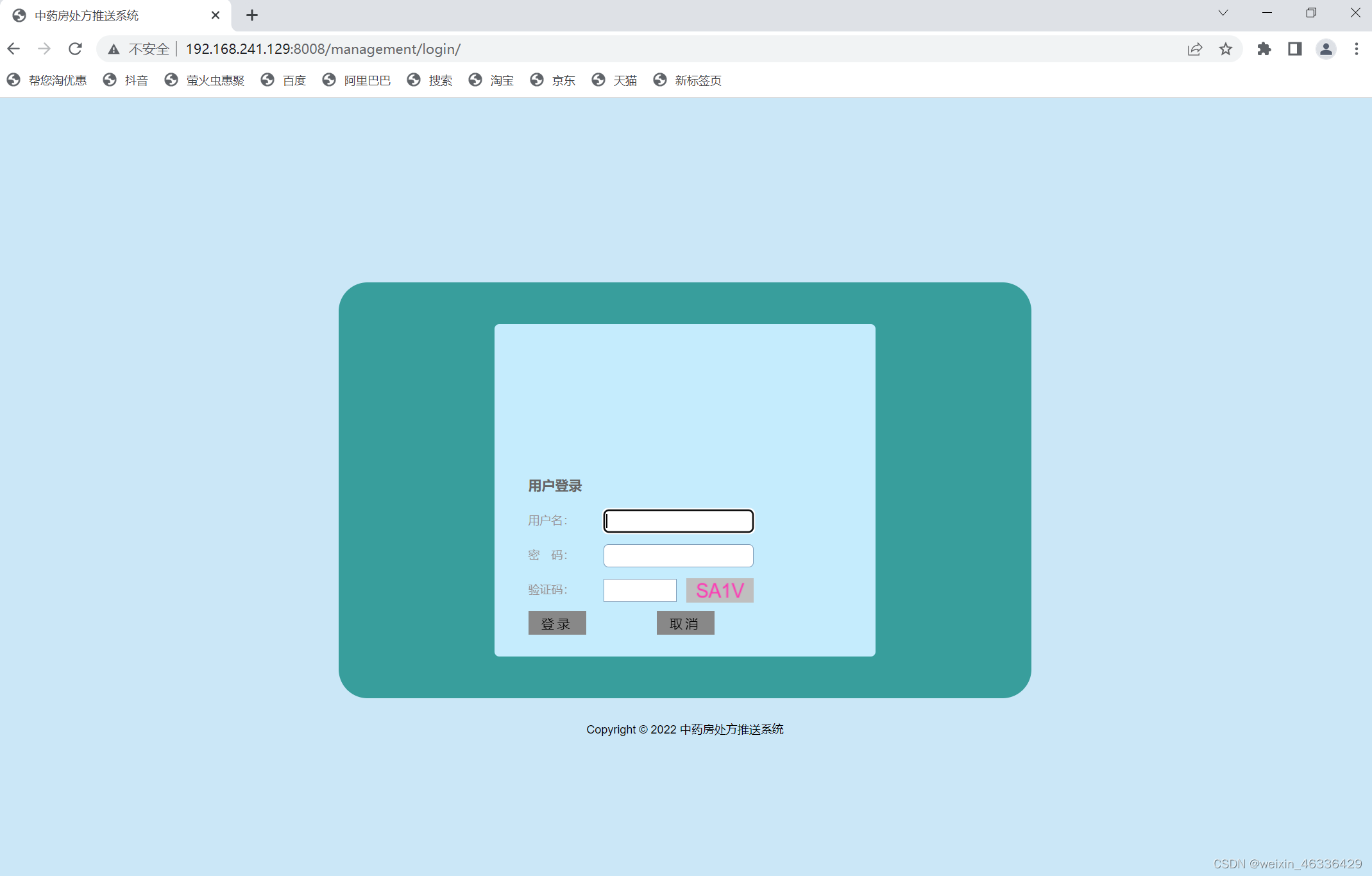Open the extensions puzzle icon
1372x876 pixels.
(1264, 49)
